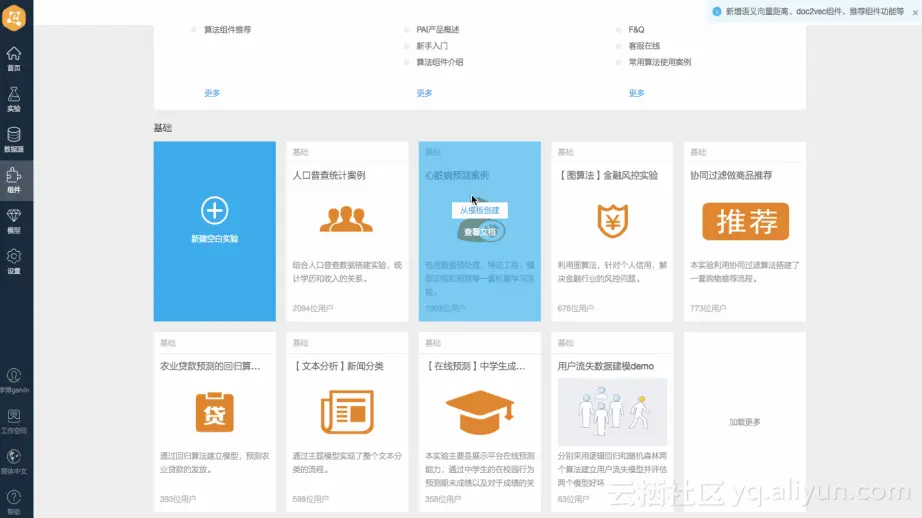Viewport: 922px width, 518px height.
Task: Click the 心脏病预测案例 card title
Action: click(x=457, y=175)
